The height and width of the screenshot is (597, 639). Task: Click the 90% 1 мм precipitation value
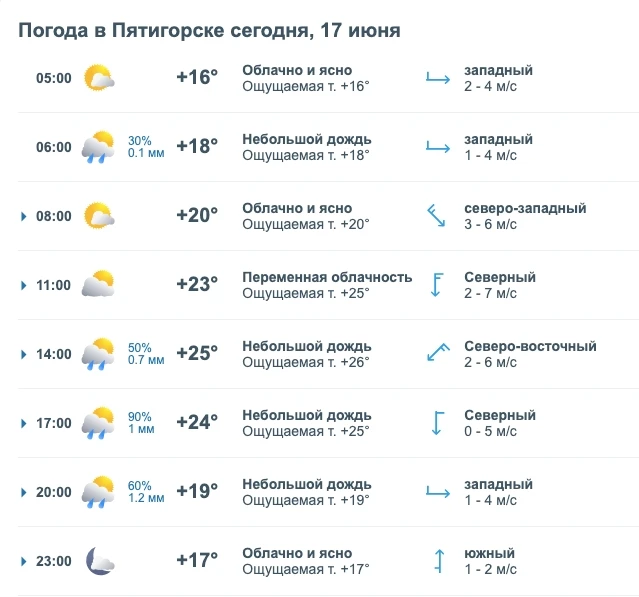point(141,423)
